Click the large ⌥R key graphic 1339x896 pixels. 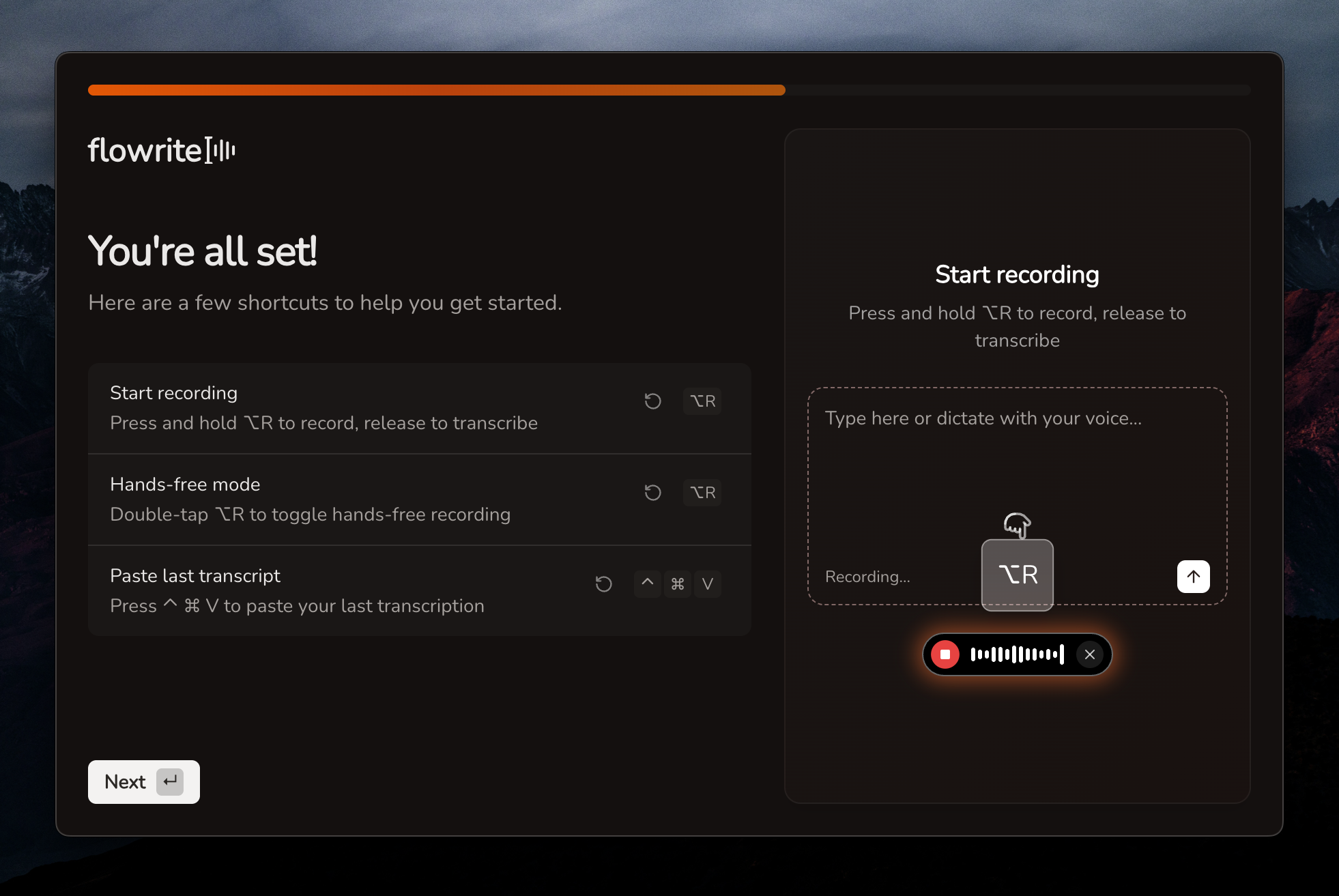1017,575
